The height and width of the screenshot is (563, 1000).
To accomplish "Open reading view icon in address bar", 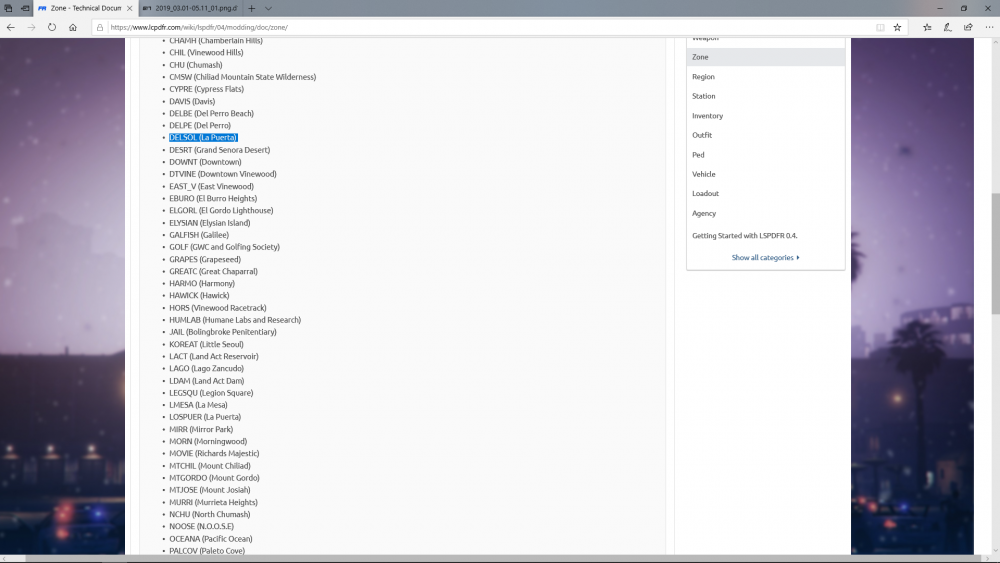I will tap(880, 27).
